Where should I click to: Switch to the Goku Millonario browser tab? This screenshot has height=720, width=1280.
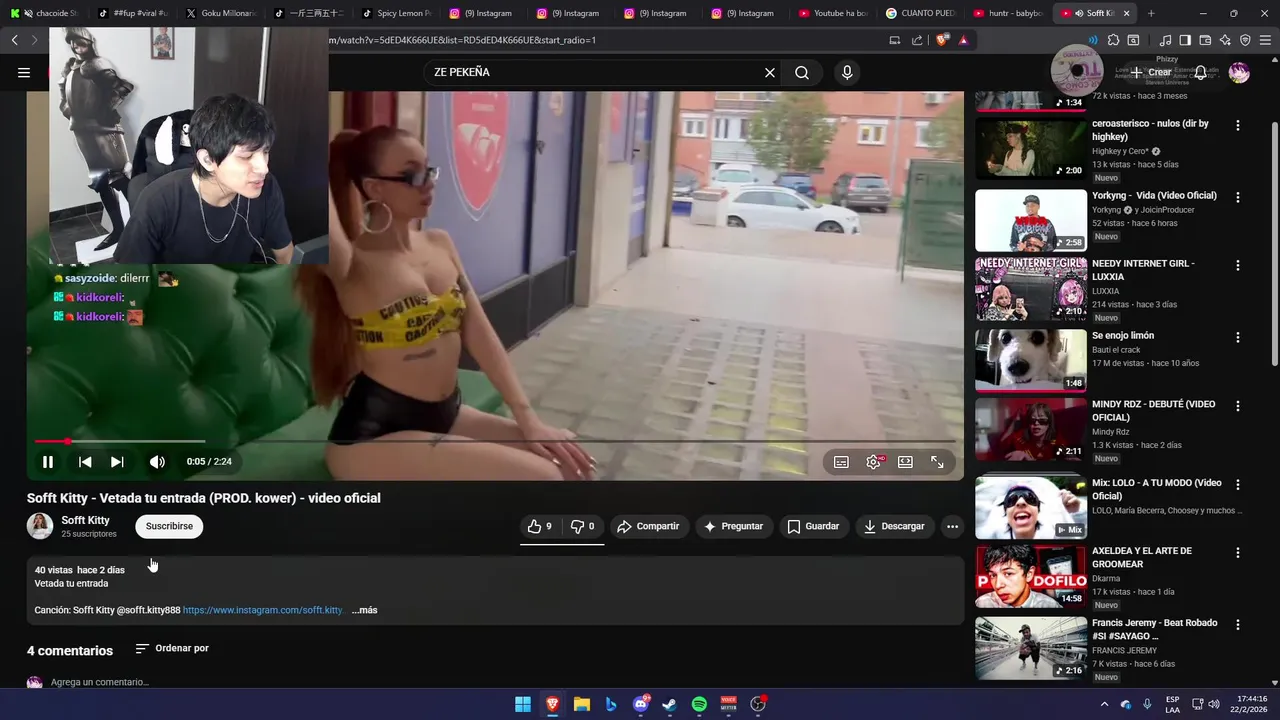point(220,13)
